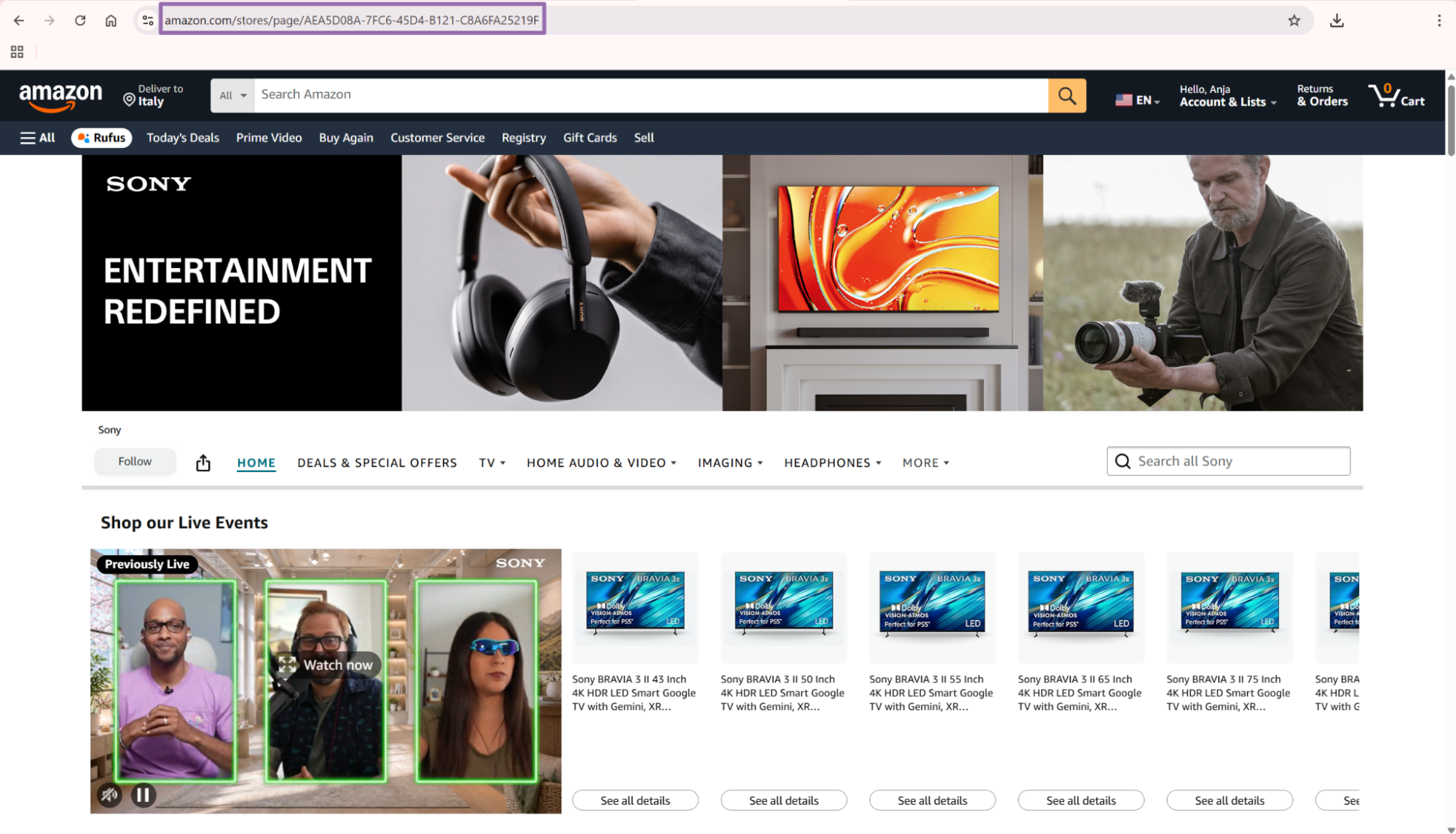This screenshot has width=1456, height=834.
Task: Open the browser three-dot menu
Action: (x=1439, y=20)
